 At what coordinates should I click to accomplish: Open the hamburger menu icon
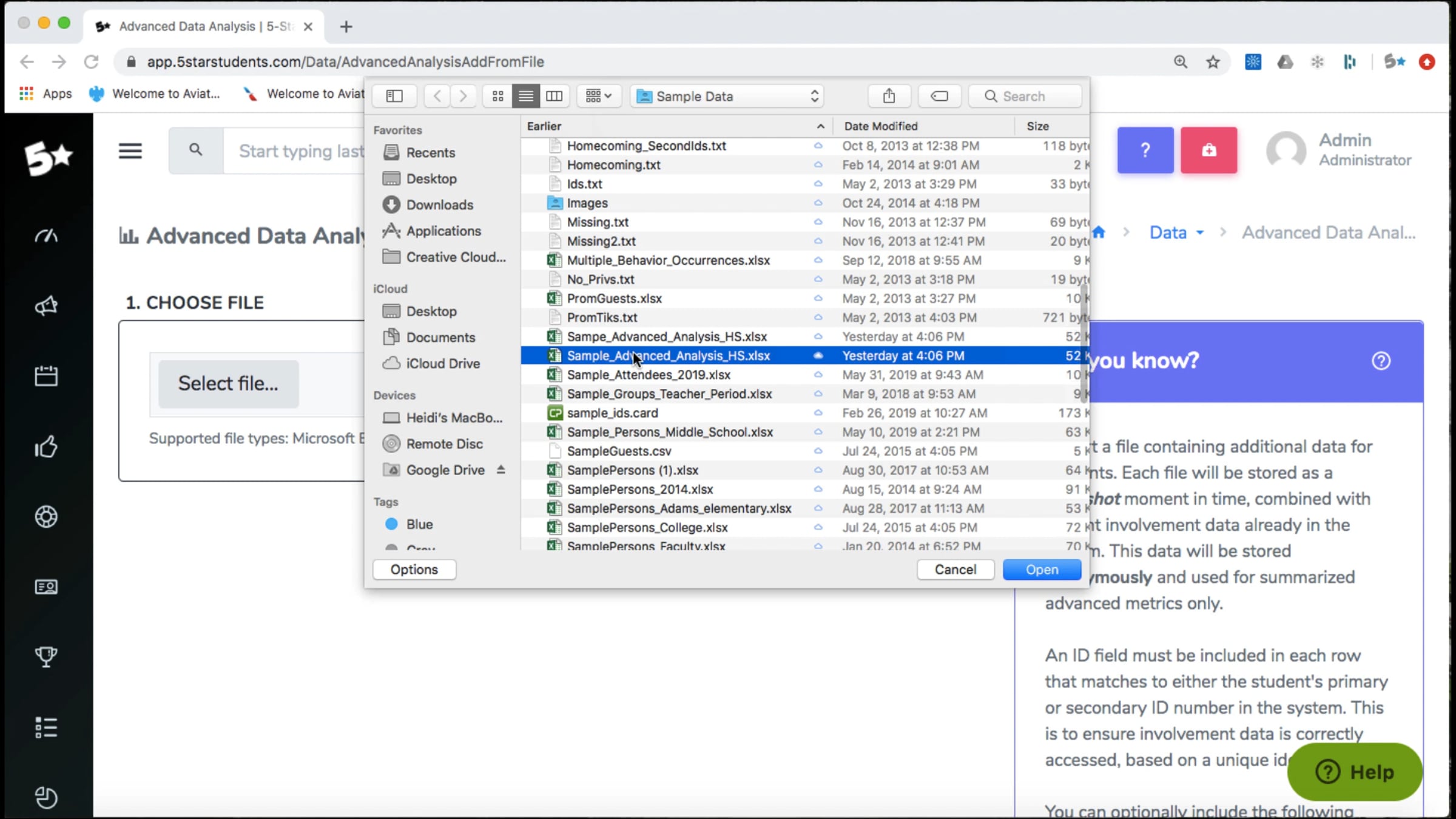[x=130, y=150]
